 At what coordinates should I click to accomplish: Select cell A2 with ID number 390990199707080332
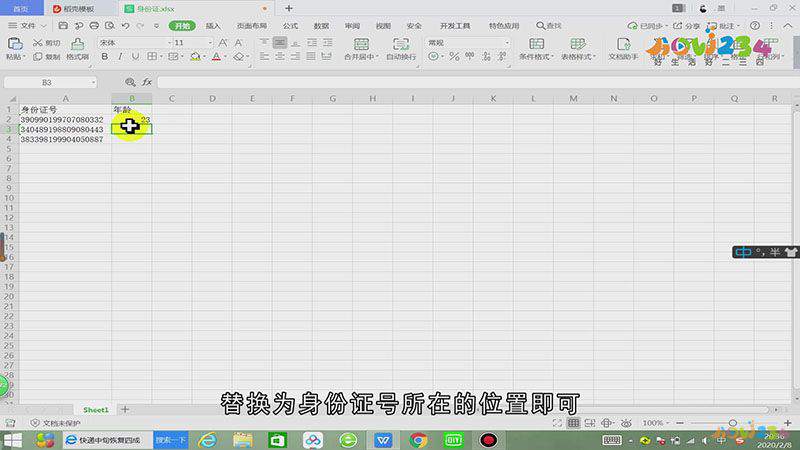point(65,120)
